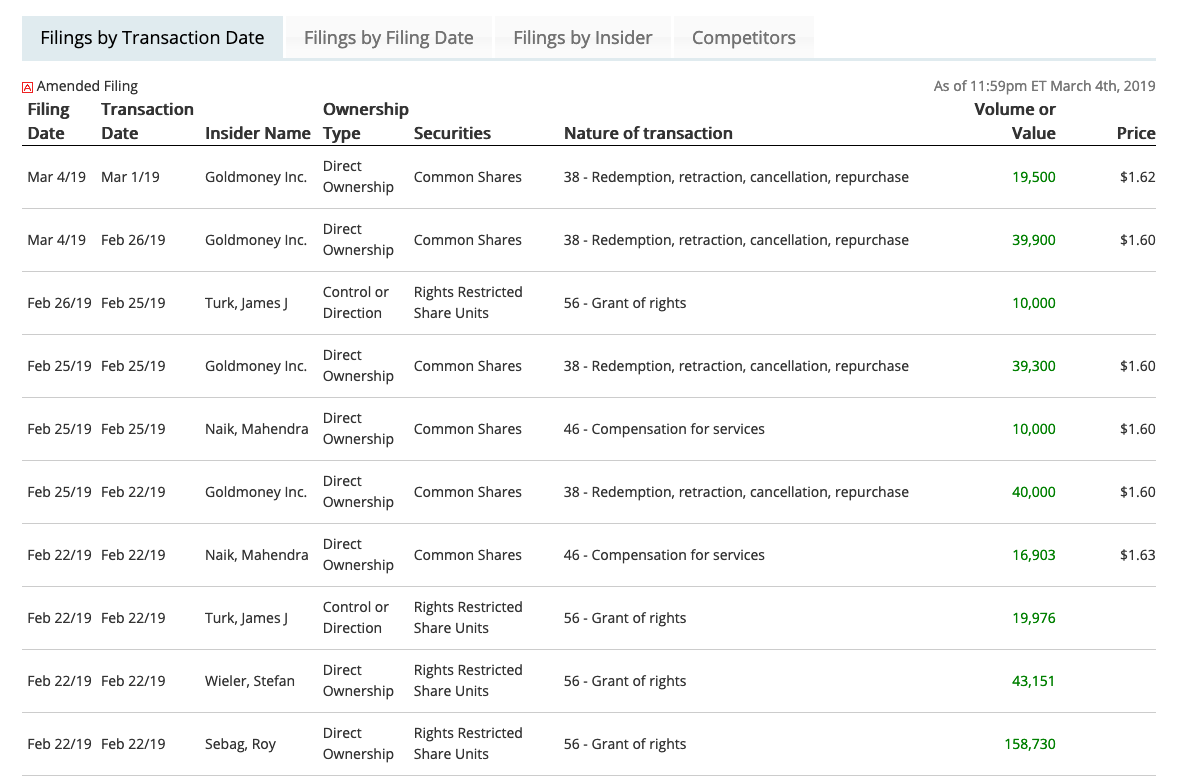Screen dimensions: 1178x779
Task: Select the Competitors tab
Action: tap(743, 38)
